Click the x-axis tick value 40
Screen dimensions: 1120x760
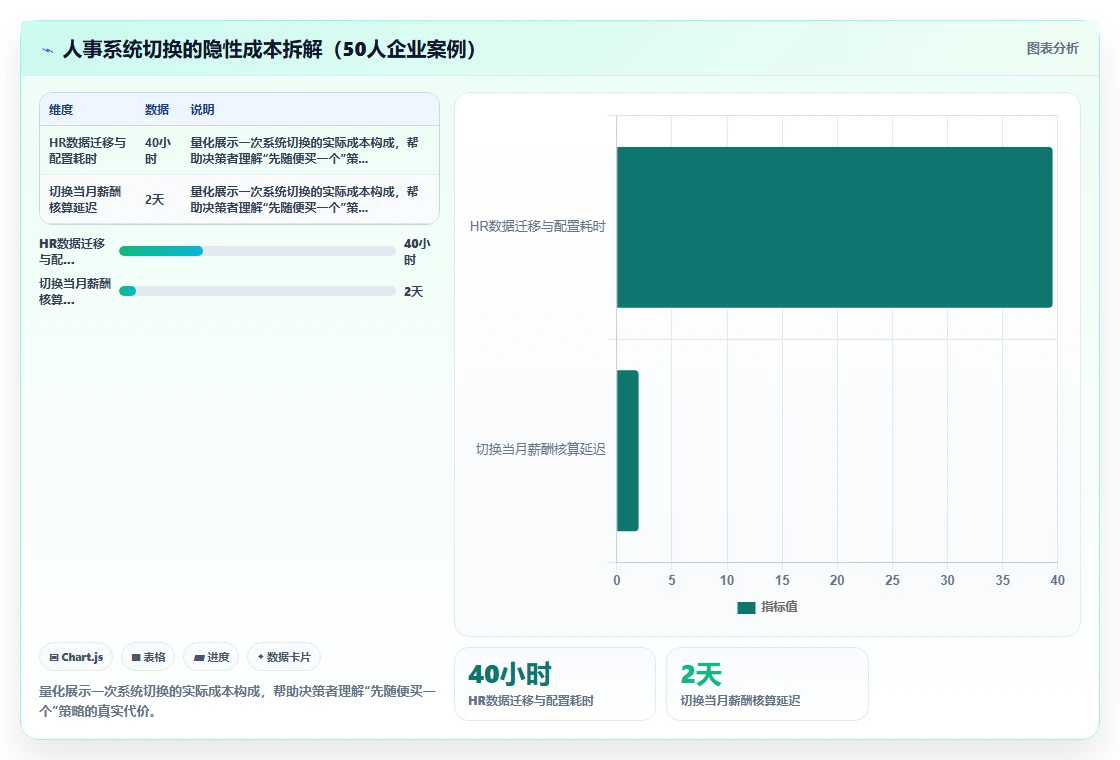(1057, 580)
